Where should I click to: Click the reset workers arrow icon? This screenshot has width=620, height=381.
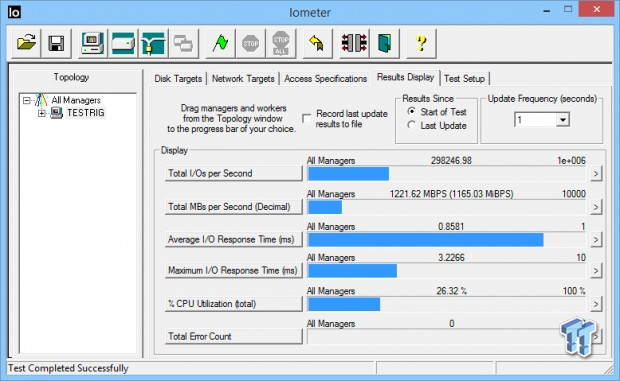[x=317, y=43]
